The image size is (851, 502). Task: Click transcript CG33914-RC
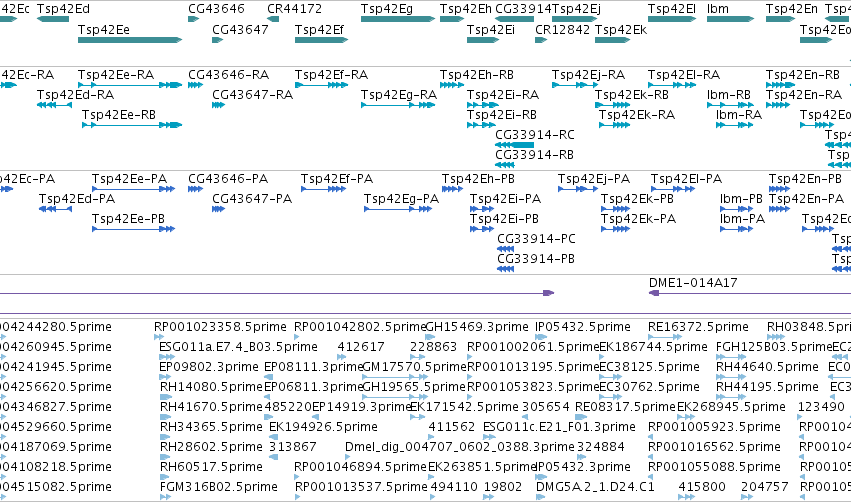pyautogui.click(x=535, y=135)
